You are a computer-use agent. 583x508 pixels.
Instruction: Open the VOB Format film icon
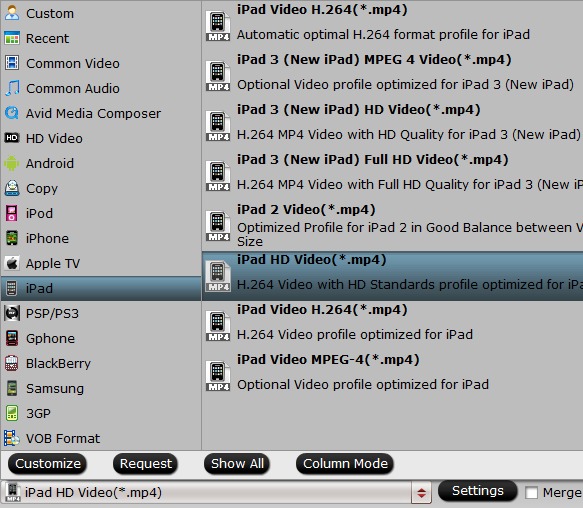12,438
